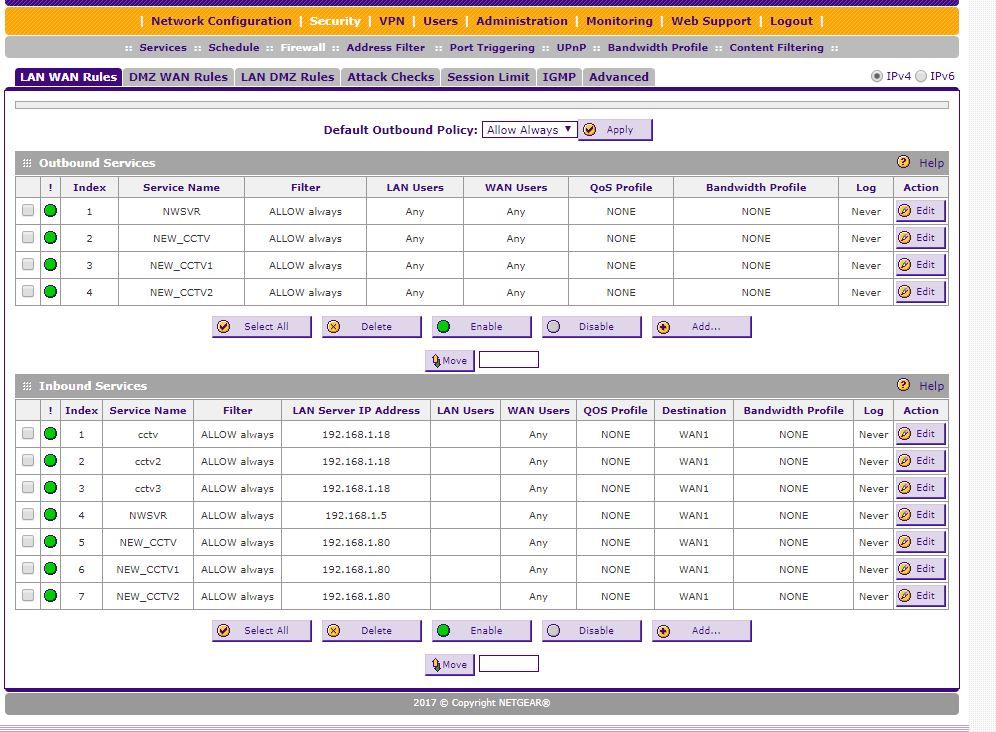The height and width of the screenshot is (732, 996).
Task: Click the Move index field under Inbound Services
Action: 508,664
